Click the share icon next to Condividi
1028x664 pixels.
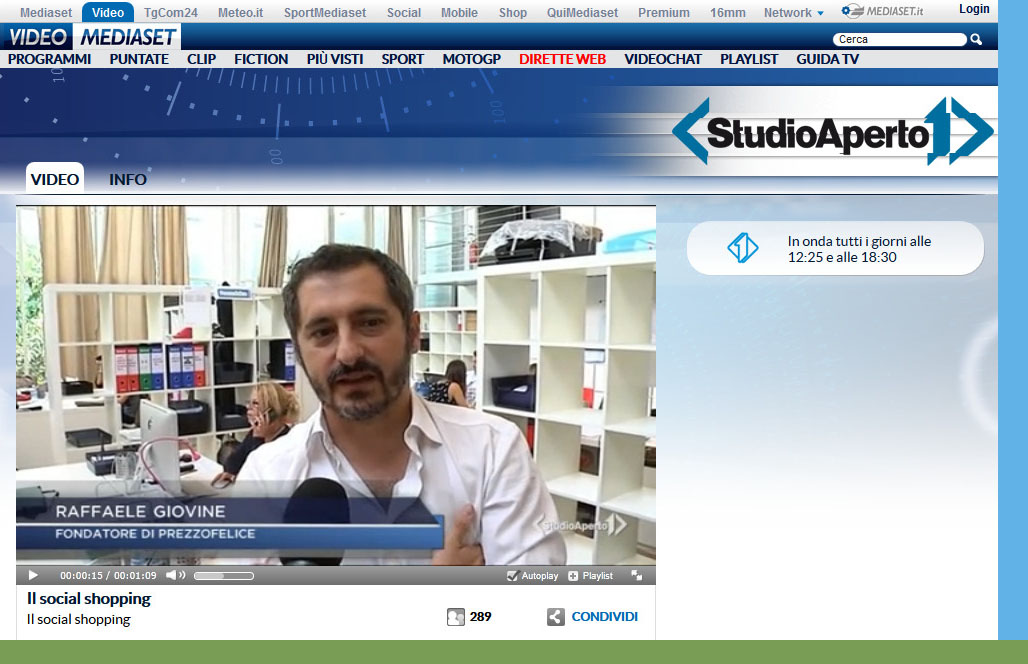[x=555, y=617]
